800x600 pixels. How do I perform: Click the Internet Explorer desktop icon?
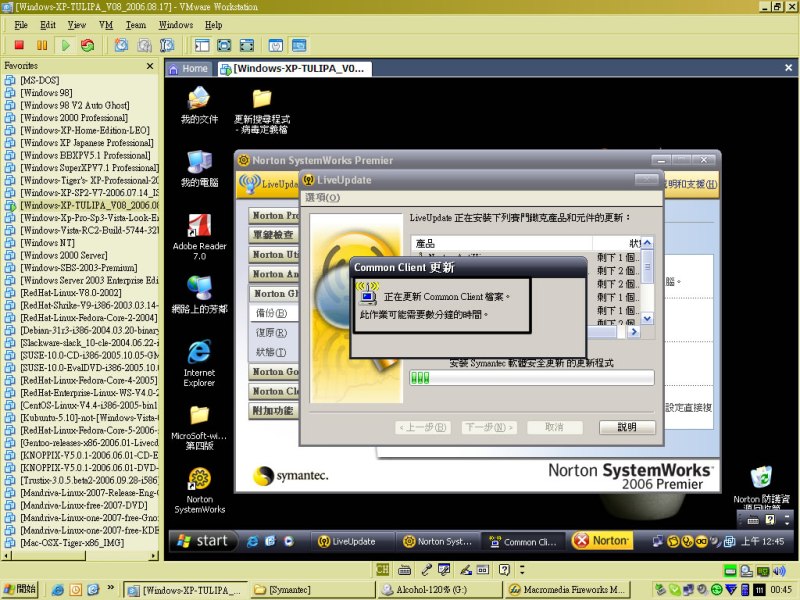click(x=199, y=363)
